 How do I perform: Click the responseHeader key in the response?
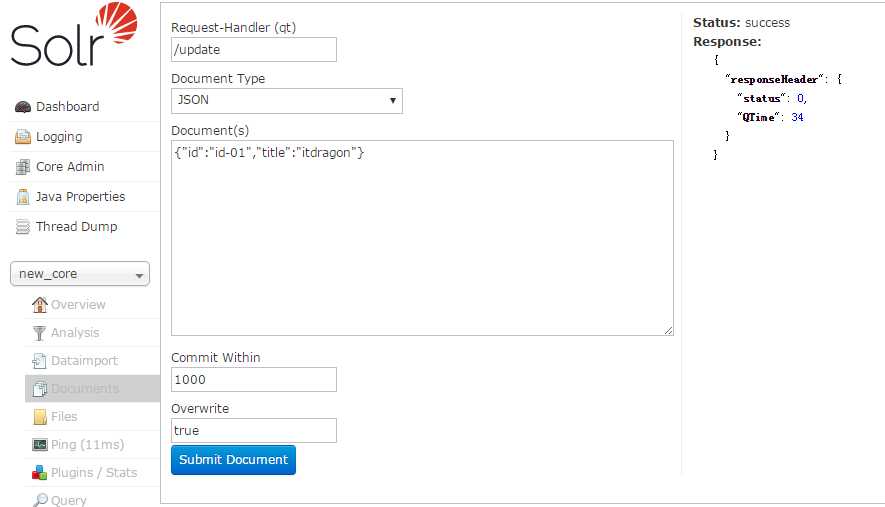pyautogui.click(x=774, y=80)
